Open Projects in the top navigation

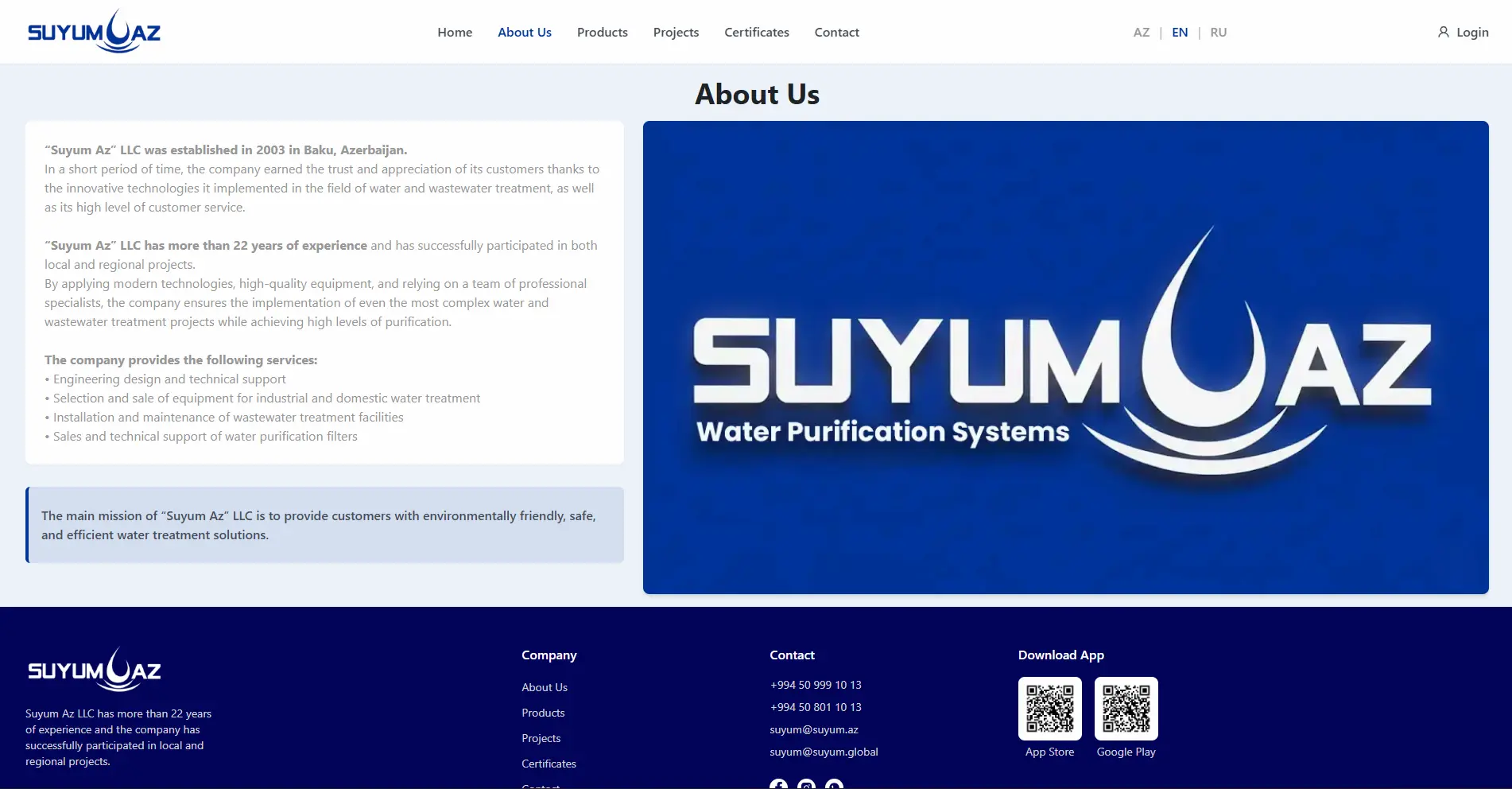click(x=676, y=33)
